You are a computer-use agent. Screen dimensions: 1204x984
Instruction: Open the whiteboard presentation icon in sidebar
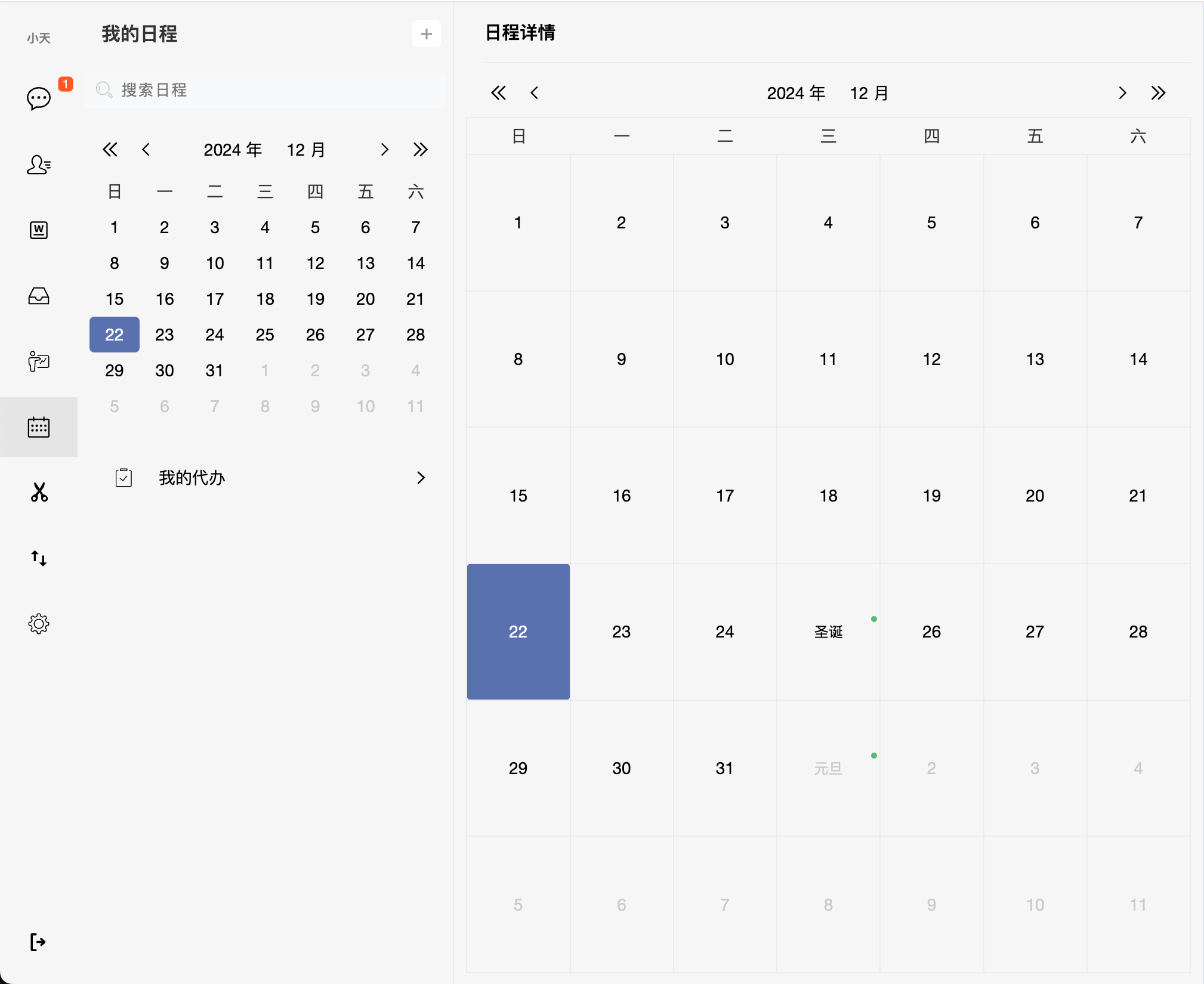(x=39, y=361)
